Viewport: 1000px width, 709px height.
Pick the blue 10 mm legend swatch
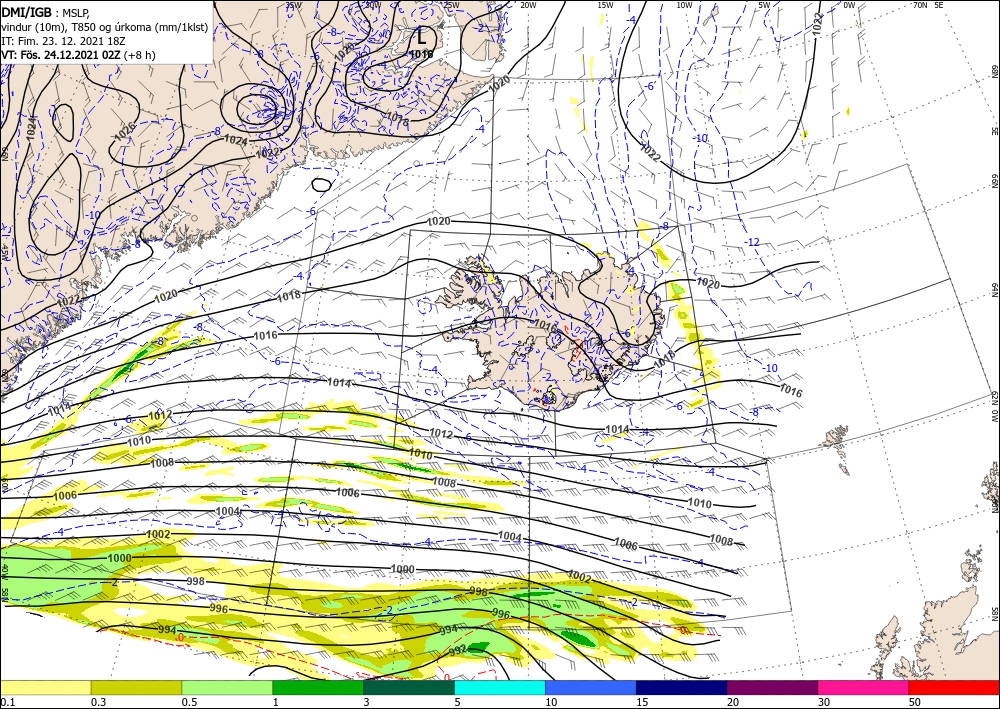[591, 687]
